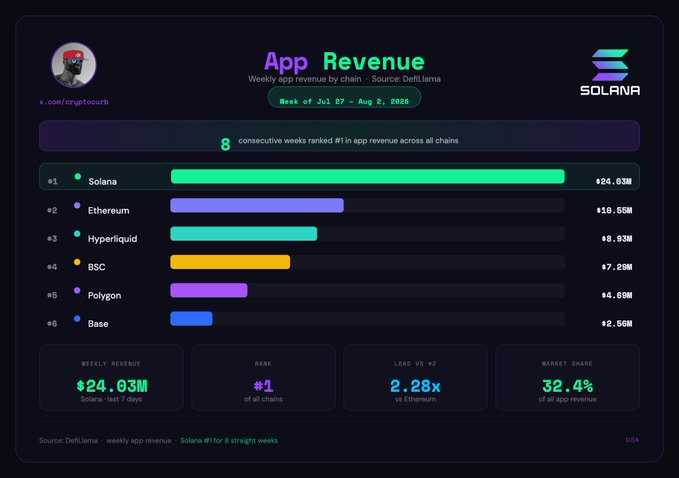Click the Solana logo icon
The image size is (679, 478).
tap(610, 65)
